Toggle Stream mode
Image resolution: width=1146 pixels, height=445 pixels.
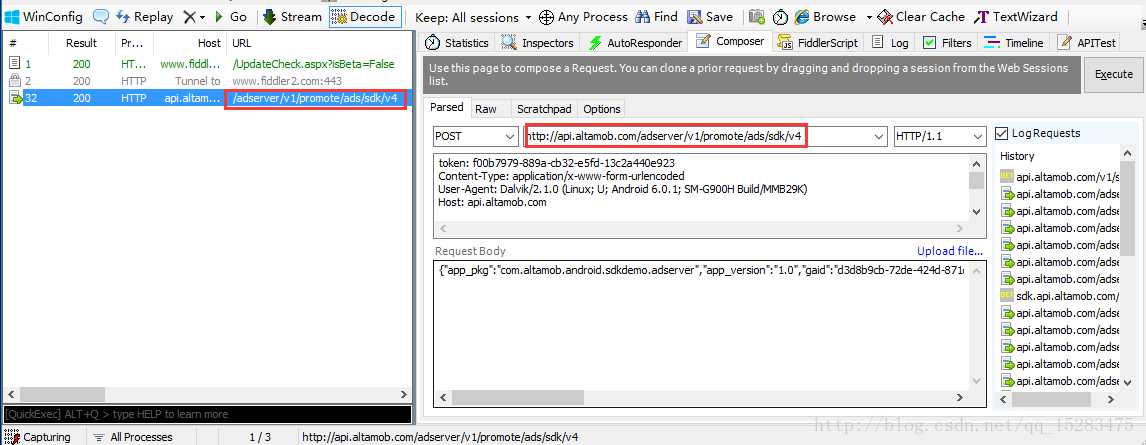pos(292,16)
